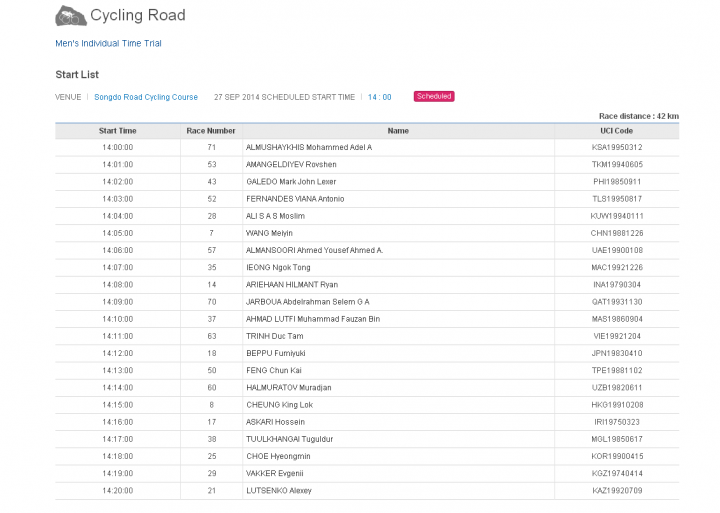Click the Race distance : 42 km label
Image resolution: width=720 pixels, height=513 pixels.
click(x=639, y=116)
